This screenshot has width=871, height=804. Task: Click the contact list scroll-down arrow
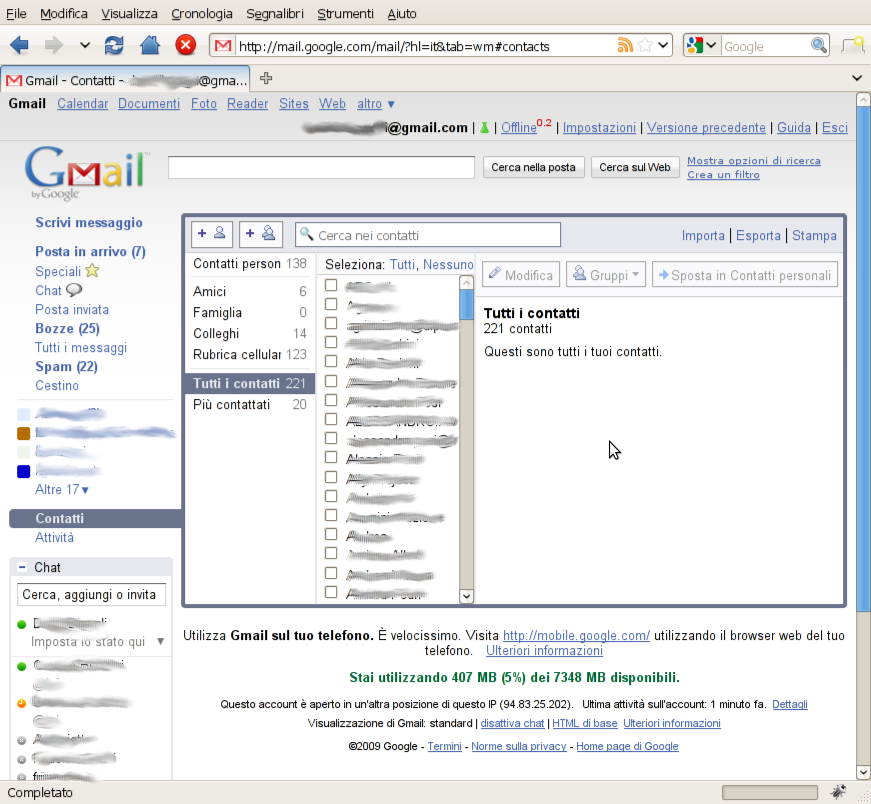(467, 596)
